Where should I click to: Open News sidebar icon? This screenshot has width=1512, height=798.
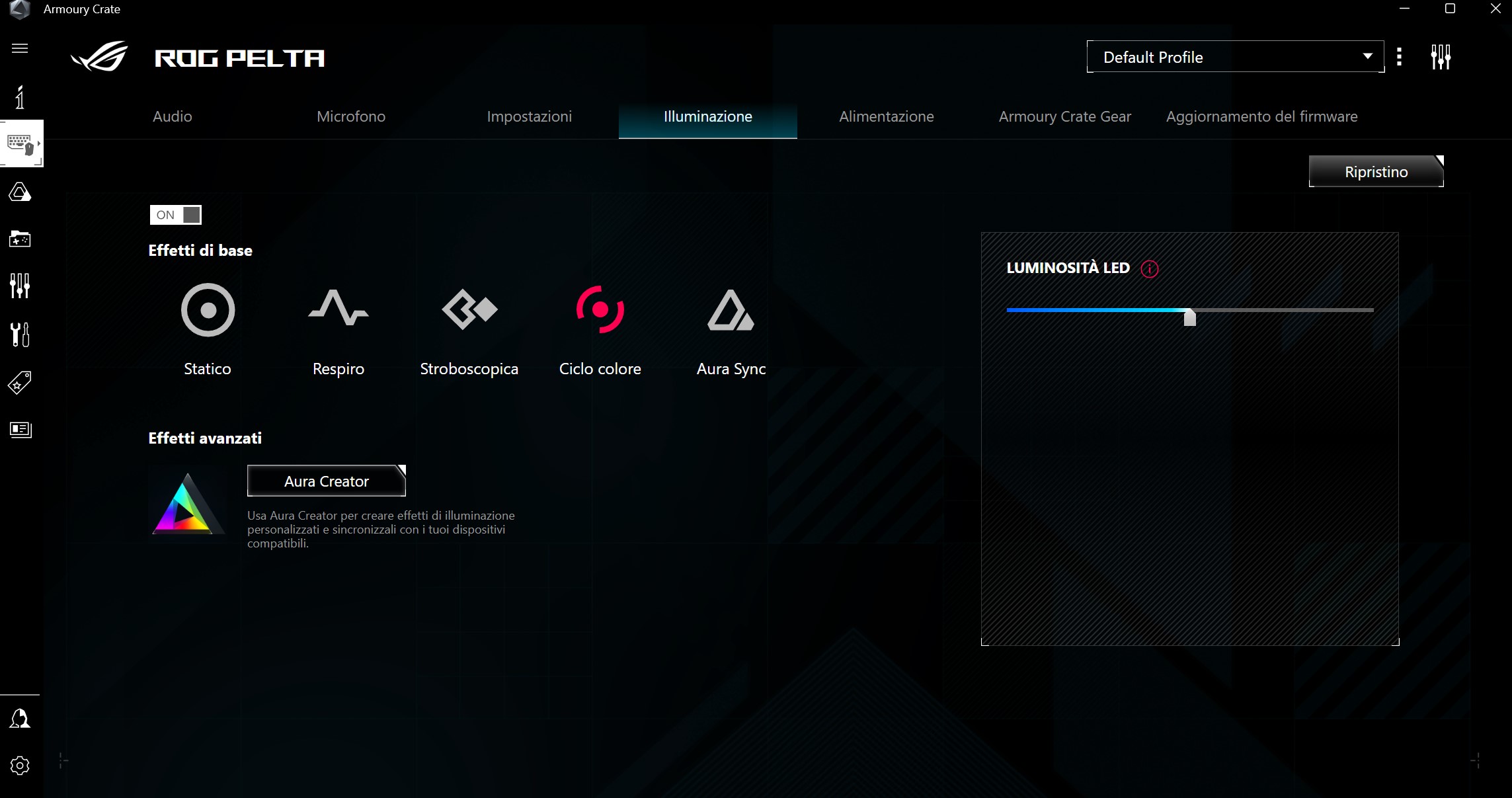pos(20,430)
